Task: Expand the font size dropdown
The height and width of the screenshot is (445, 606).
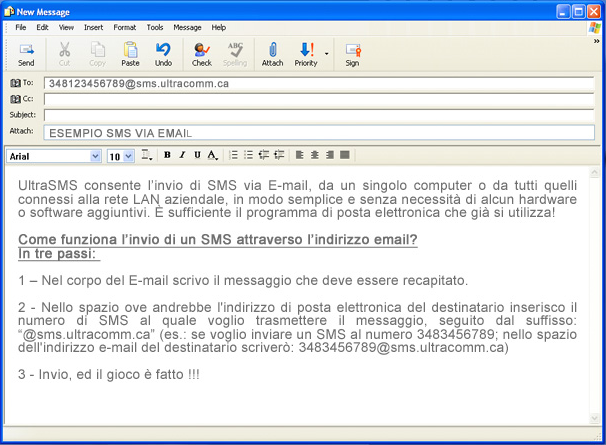Action: tap(128, 156)
